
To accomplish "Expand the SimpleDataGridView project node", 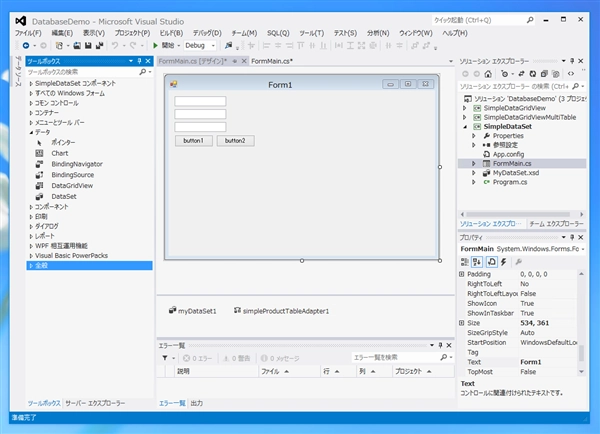I will 465,108.
